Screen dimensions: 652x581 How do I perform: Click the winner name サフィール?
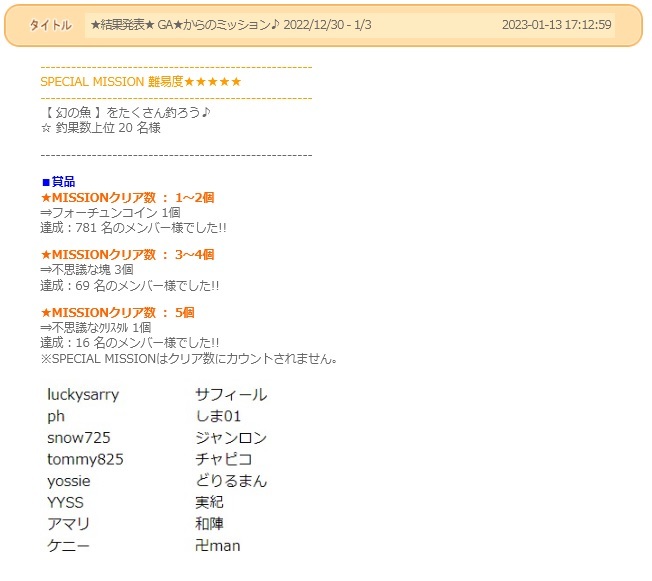point(231,395)
